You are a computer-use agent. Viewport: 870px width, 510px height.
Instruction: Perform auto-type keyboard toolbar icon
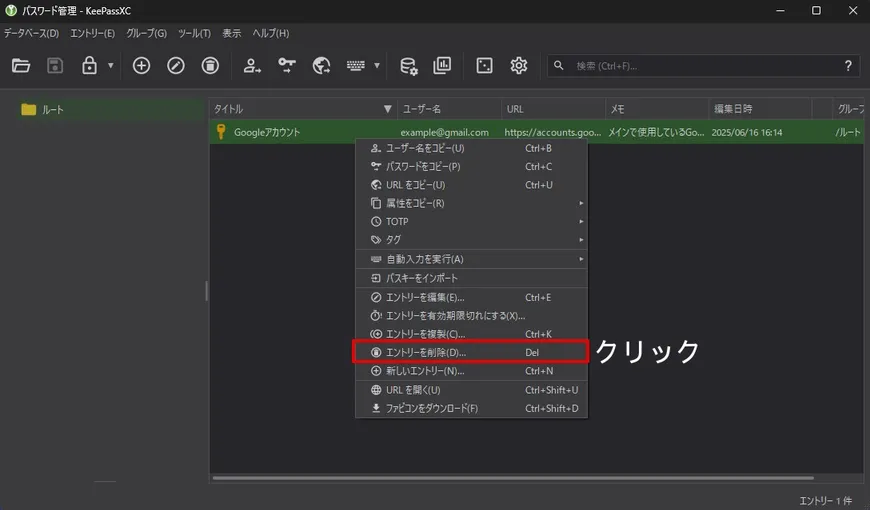click(x=356, y=65)
